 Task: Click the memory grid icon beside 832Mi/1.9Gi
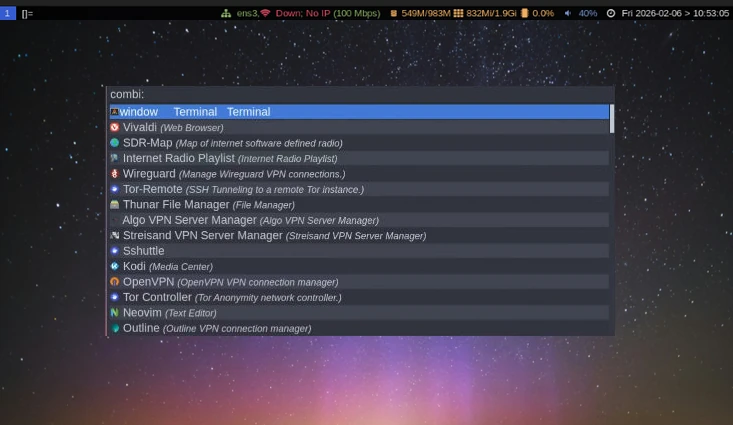click(x=458, y=13)
